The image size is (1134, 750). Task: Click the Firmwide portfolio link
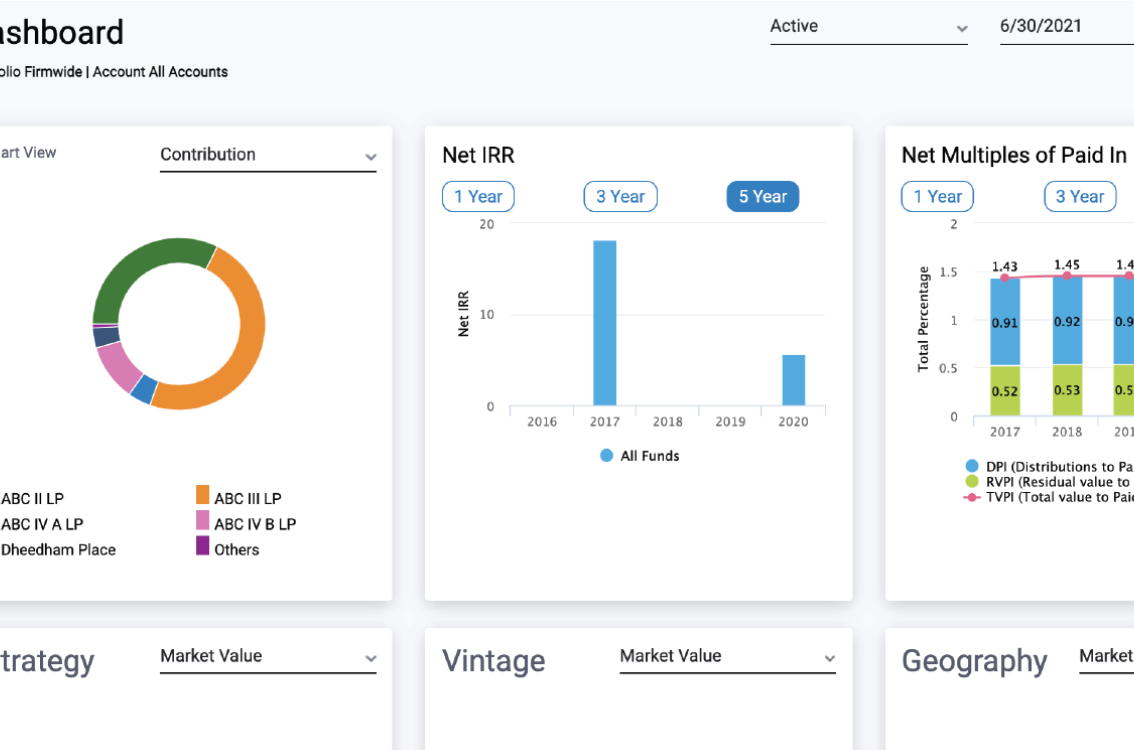[52, 72]
